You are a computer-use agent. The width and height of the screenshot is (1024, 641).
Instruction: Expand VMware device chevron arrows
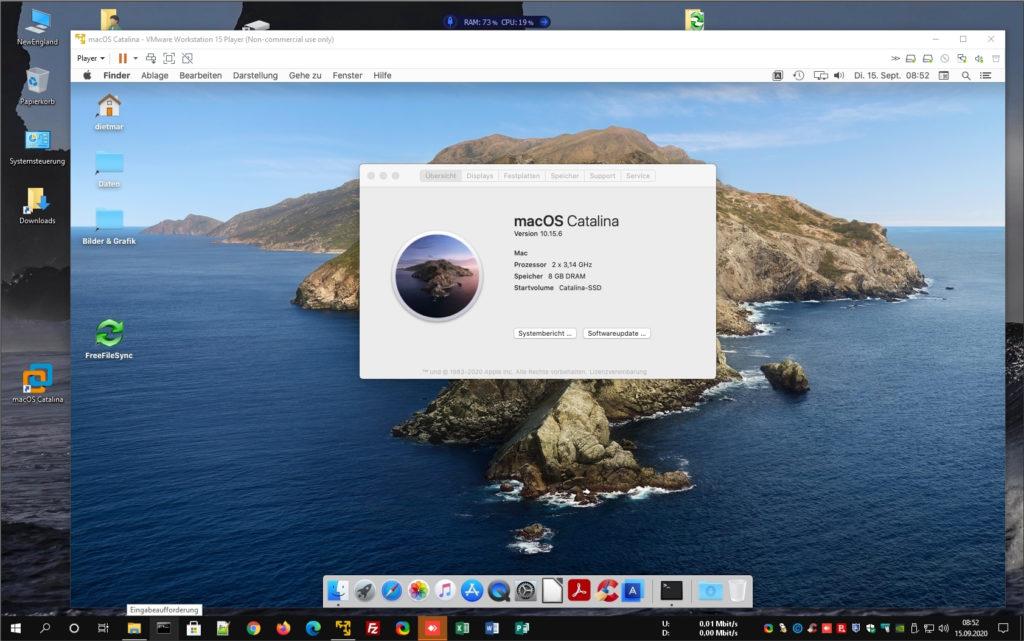(895, 59)
